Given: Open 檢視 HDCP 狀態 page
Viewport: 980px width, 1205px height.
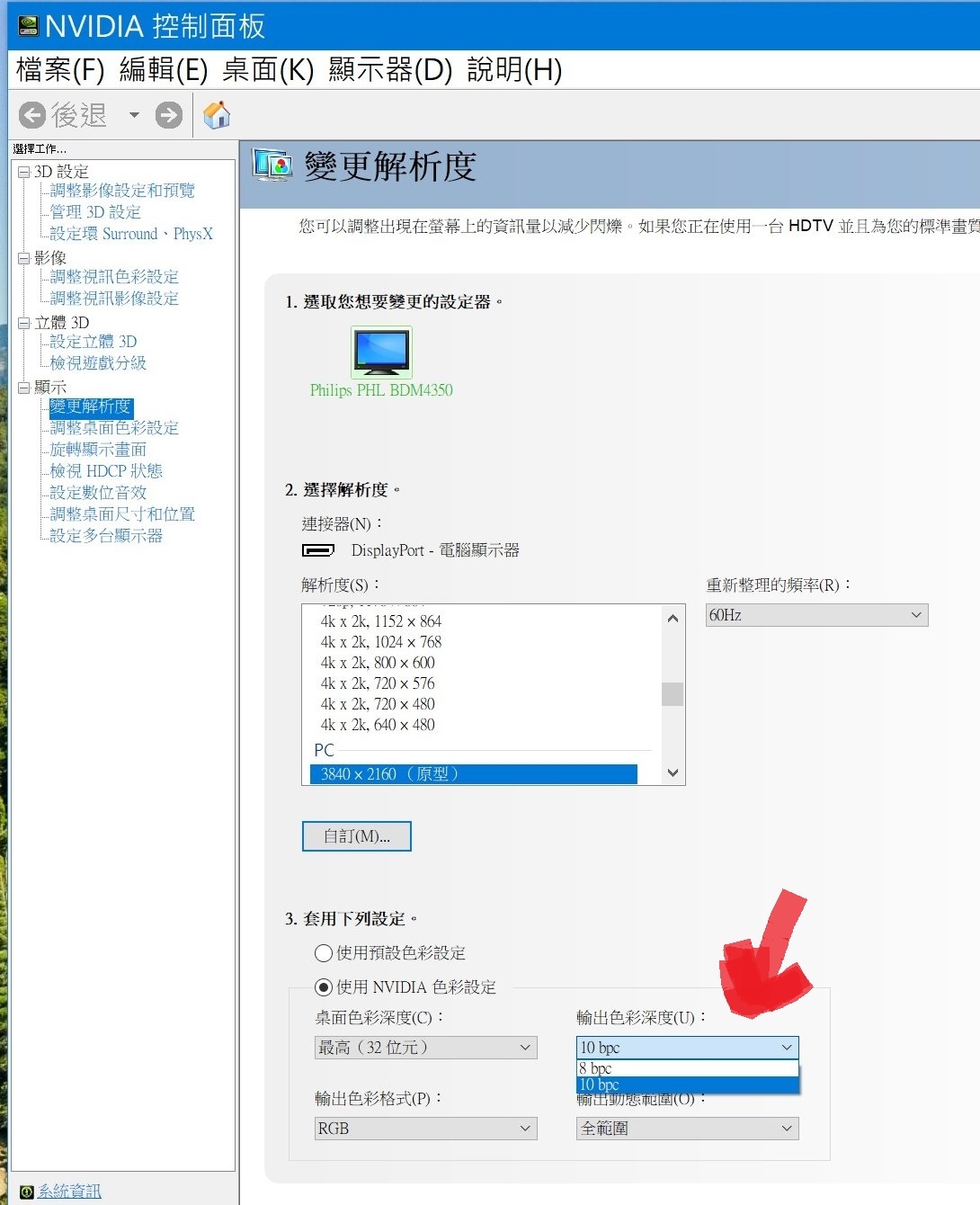Looking at the screenshot, I should tap(106, 471).
